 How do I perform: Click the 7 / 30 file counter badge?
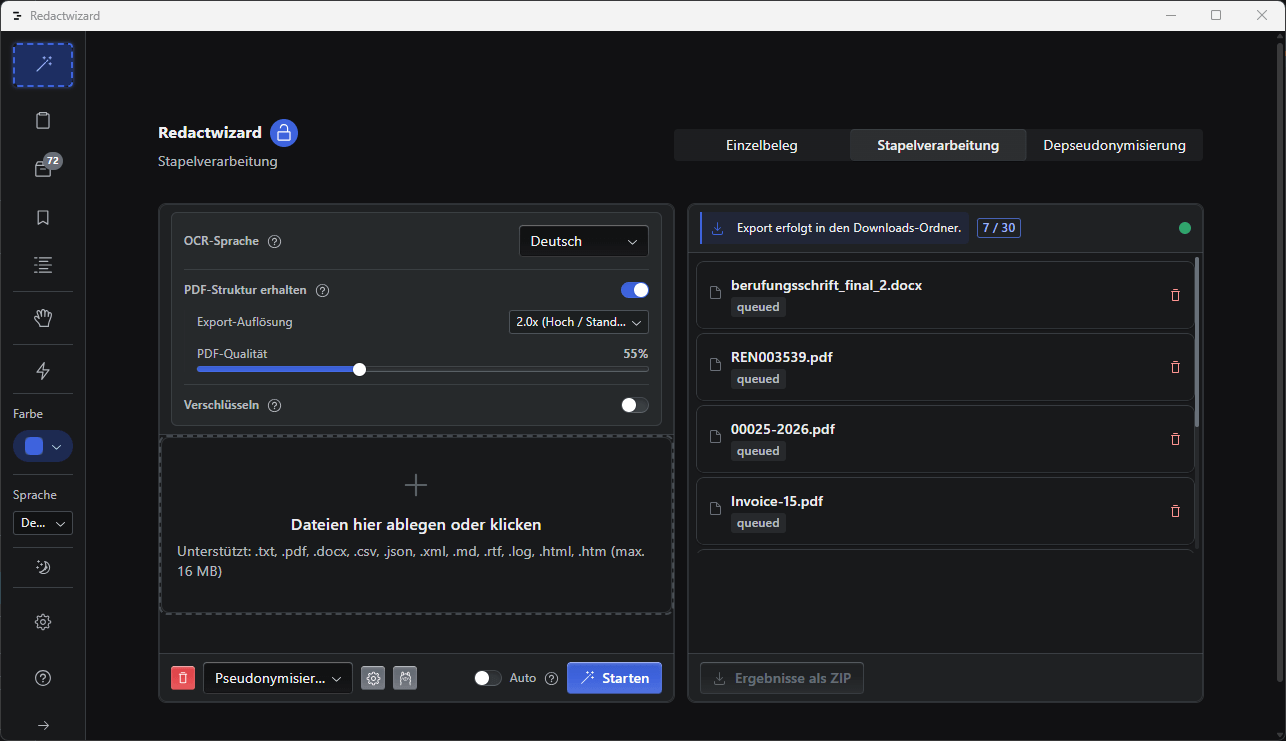pyautogui.click(x=999, y=228)
